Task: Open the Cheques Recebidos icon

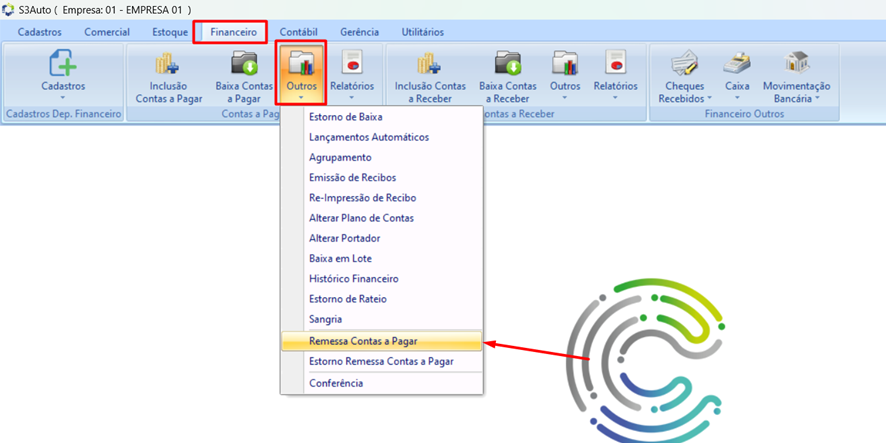Action: pos(684,66)
